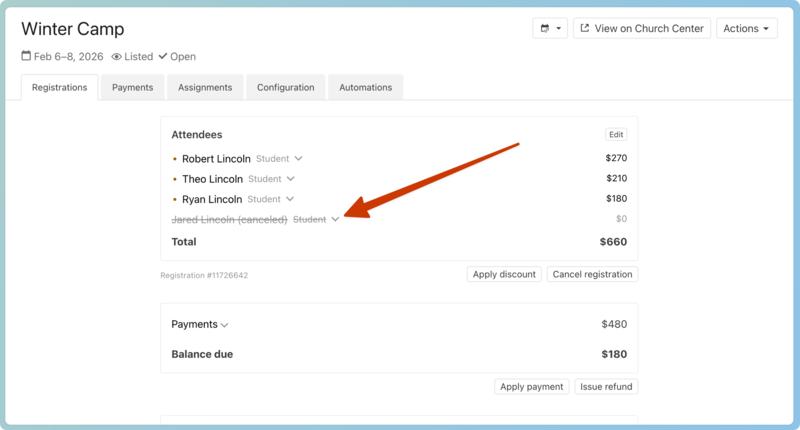The height and width of the screenshot is (430, 800).
Task: Click the orange dot beside Robert Lincoln
Action: click(x=175, y=159)
